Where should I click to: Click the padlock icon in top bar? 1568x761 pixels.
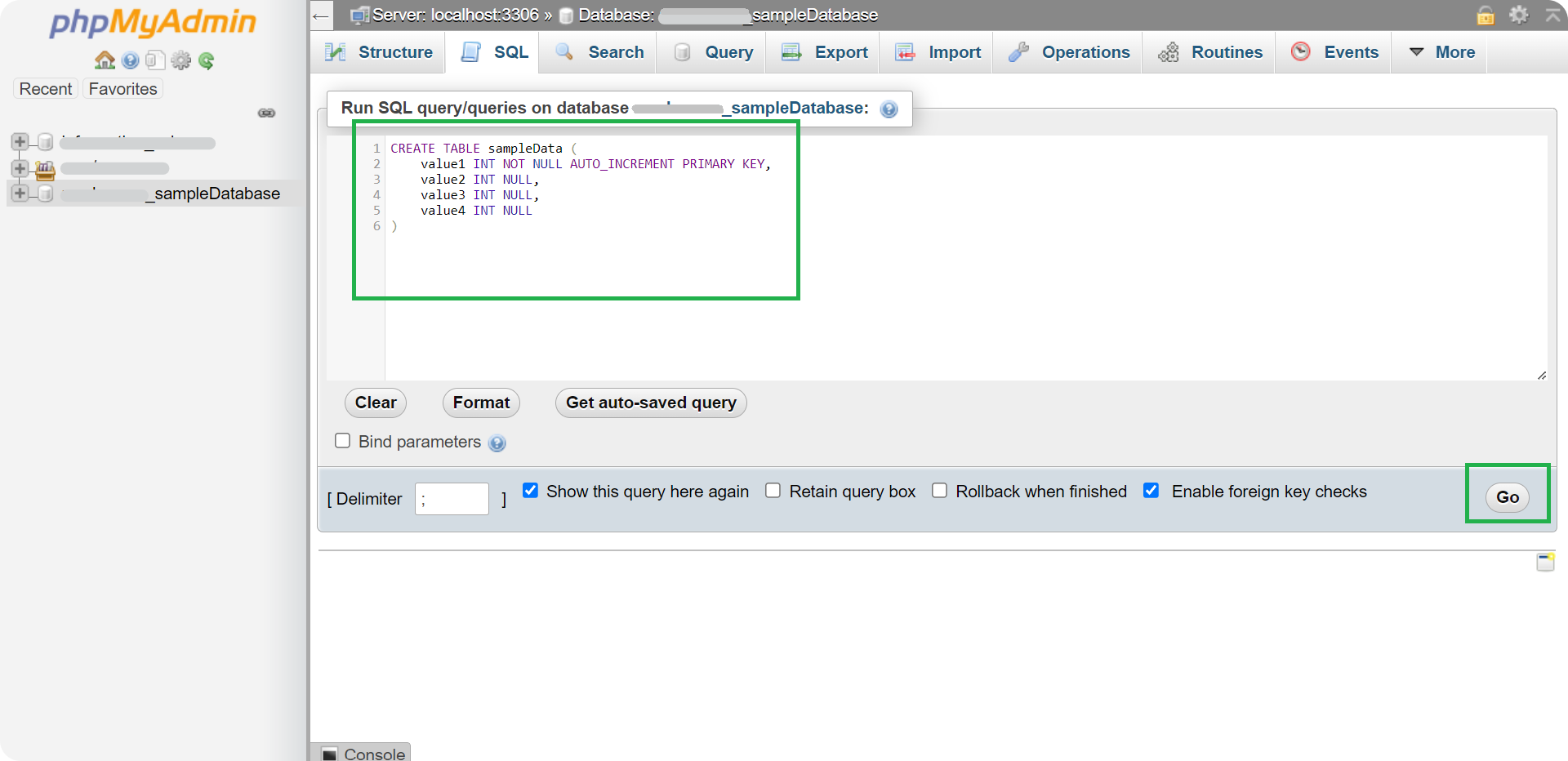(x=1486, y=15)
